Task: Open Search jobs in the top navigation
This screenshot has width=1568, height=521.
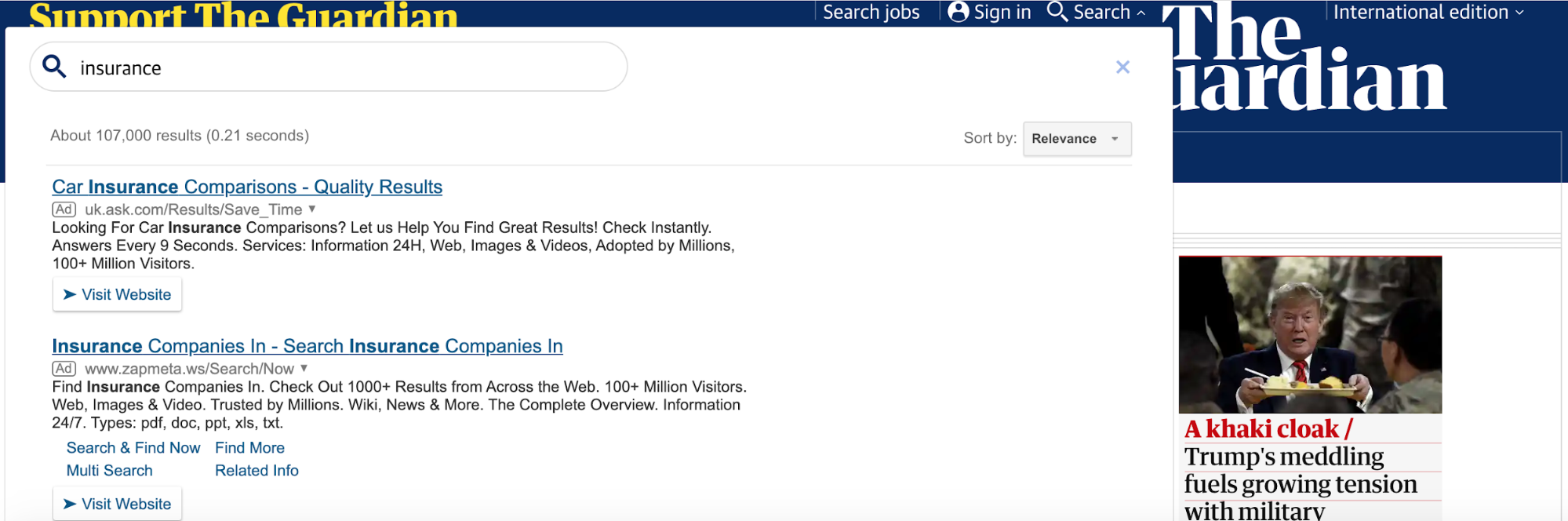Action: pyautogui.click(x=871, y=12)
